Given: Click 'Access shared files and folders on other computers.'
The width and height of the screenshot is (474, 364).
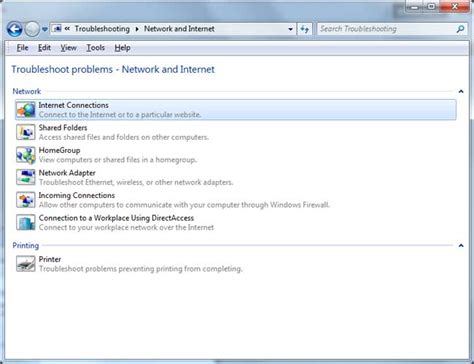Looking at the screenshot, I should pos(124,137).
